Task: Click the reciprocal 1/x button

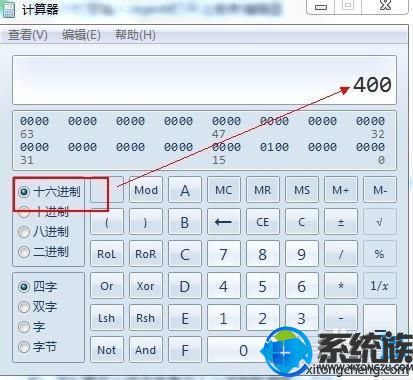Action: (x=380, y=286)
